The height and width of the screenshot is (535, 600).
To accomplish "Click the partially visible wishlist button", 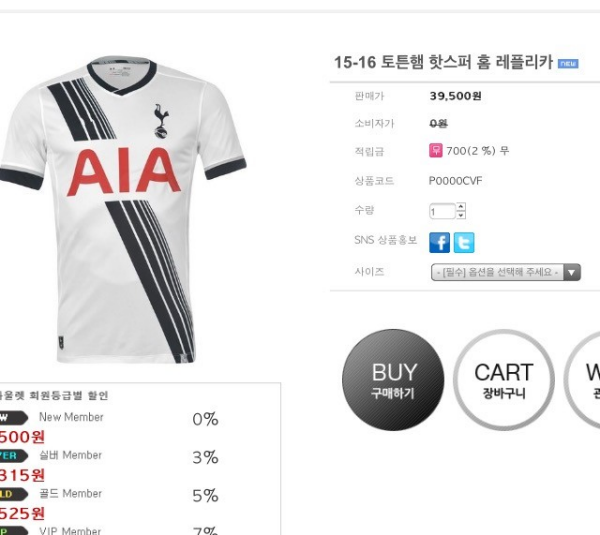I will 582,380.
